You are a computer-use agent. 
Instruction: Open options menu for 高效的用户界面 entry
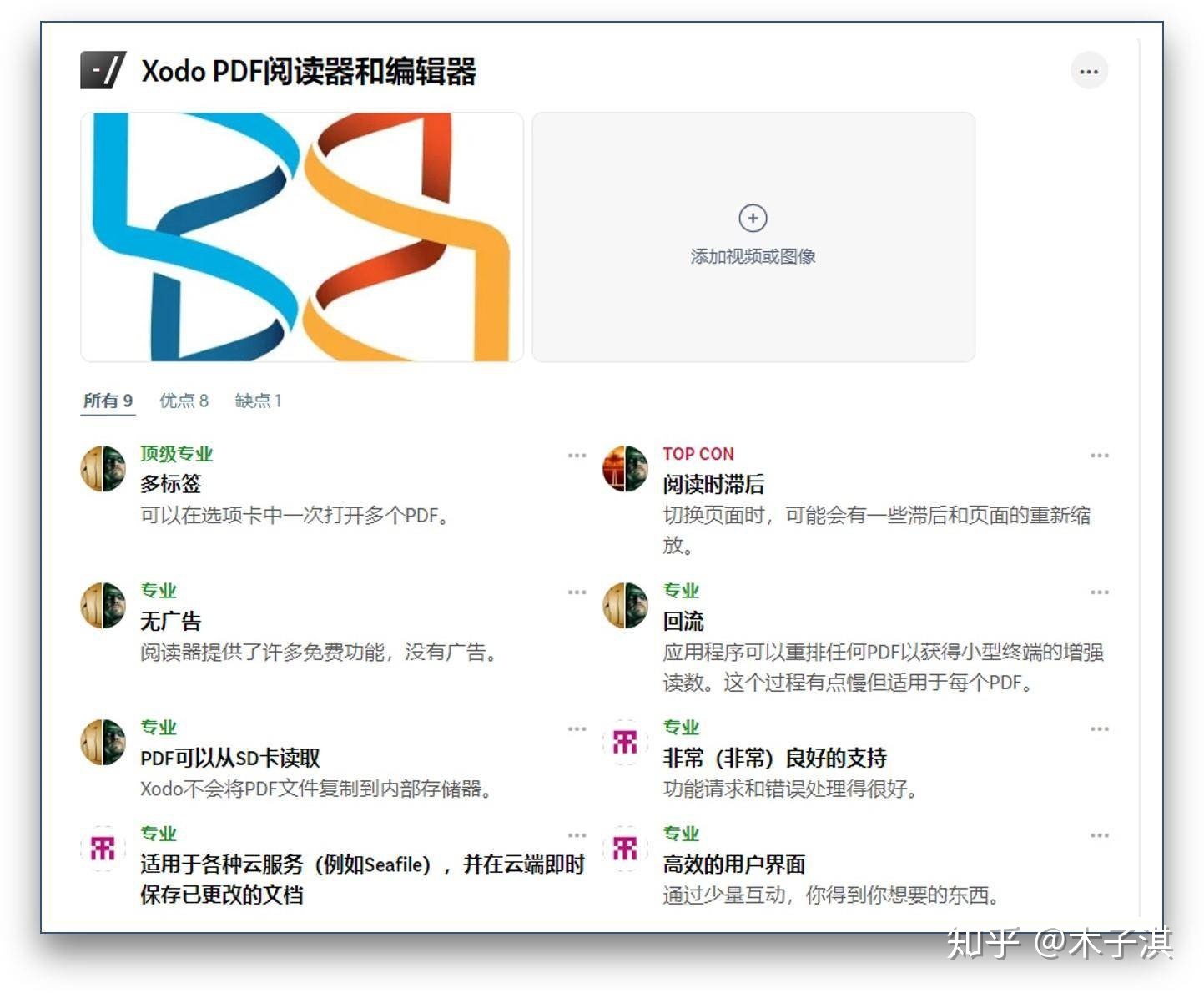pyautogui.click(x=1100, y=835)
